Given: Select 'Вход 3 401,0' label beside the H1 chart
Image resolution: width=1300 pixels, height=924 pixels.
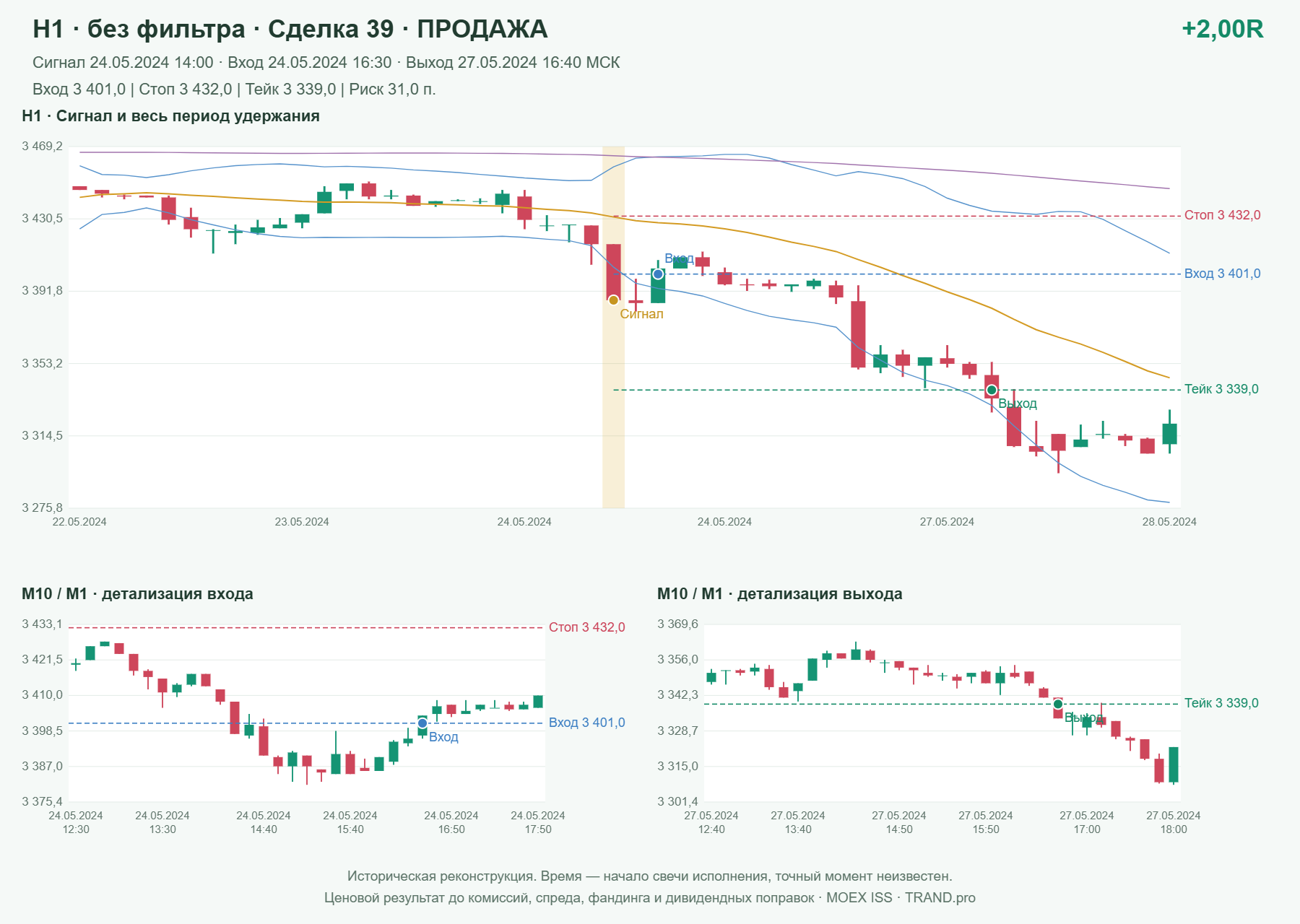Looking at the screenshot, I should coord(1223,274).
